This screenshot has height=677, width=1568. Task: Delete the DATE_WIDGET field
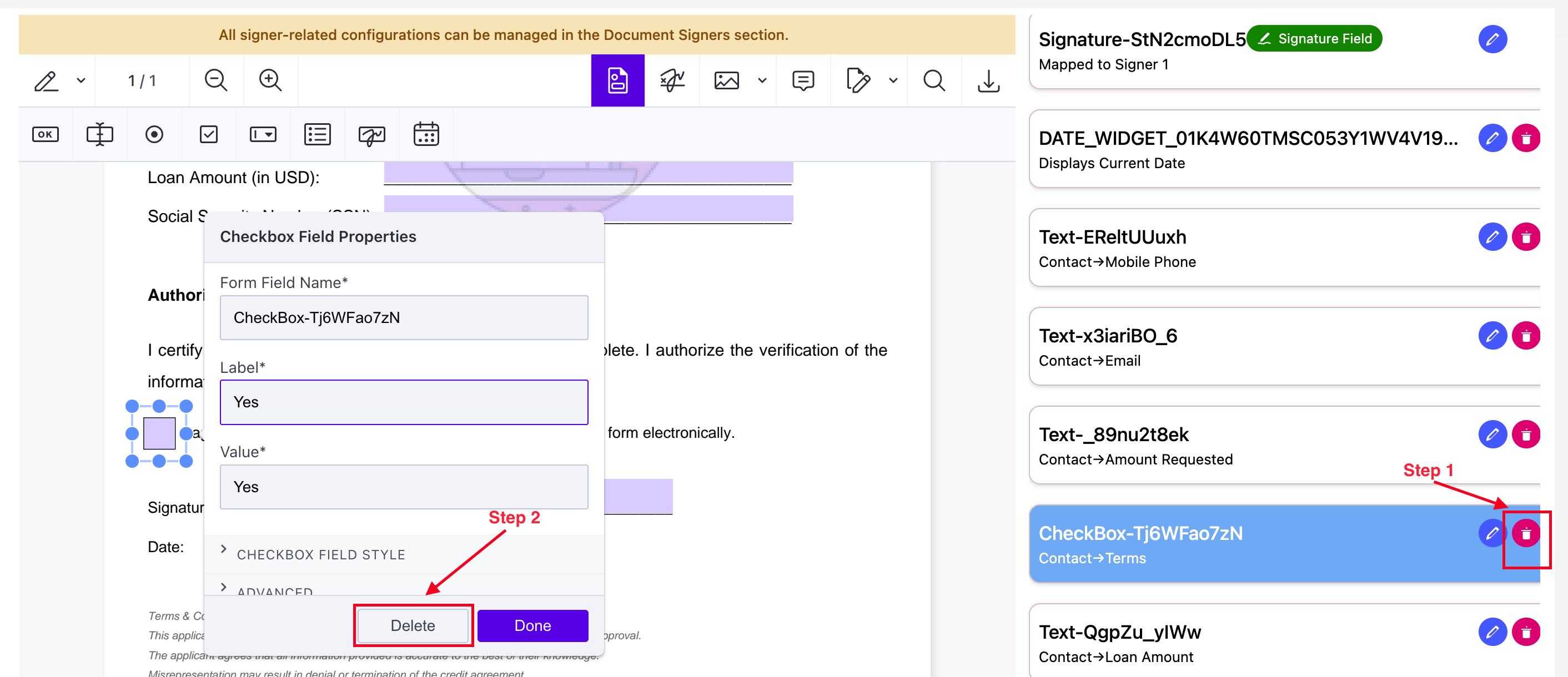coord(1526,138)
